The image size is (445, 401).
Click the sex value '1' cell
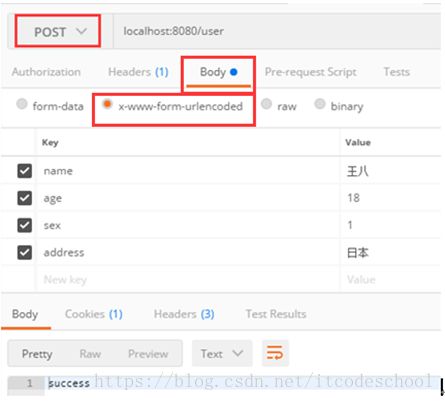click(390, 225)
